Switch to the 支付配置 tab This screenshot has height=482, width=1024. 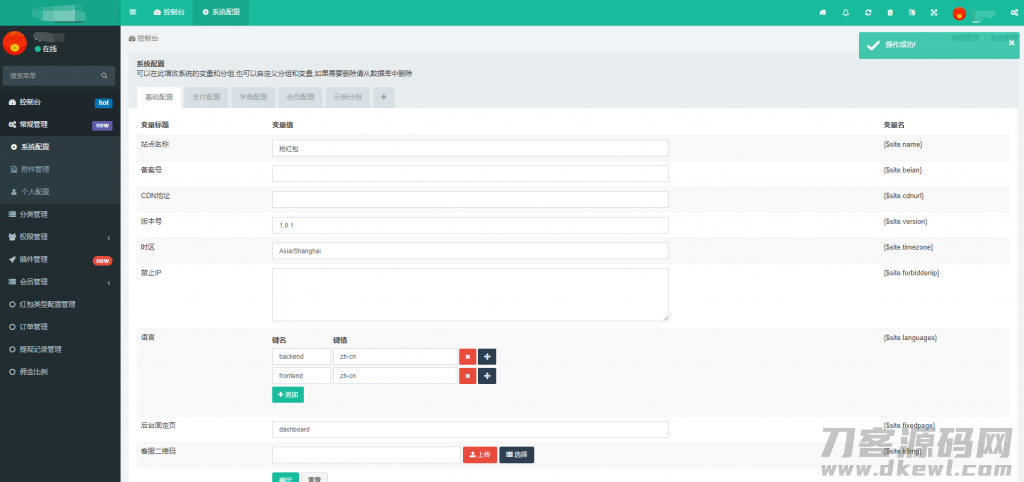[206, 97]
